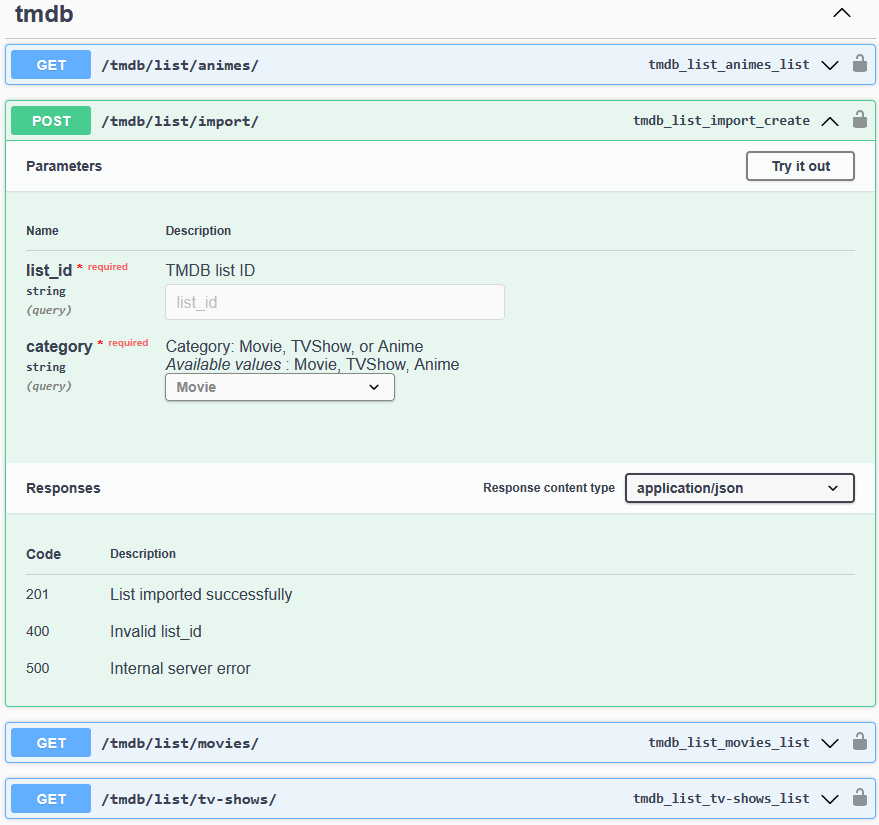
Task: Click 'Invalid list_id' description
Action: tap(156, 632)
